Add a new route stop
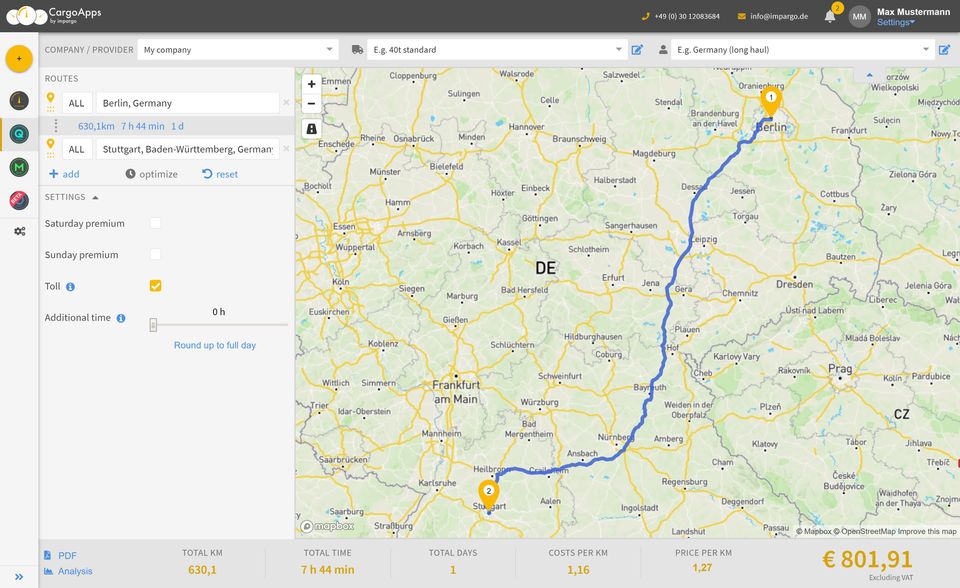The height and width of the screenshot is (588, 960). coord(64,174)
